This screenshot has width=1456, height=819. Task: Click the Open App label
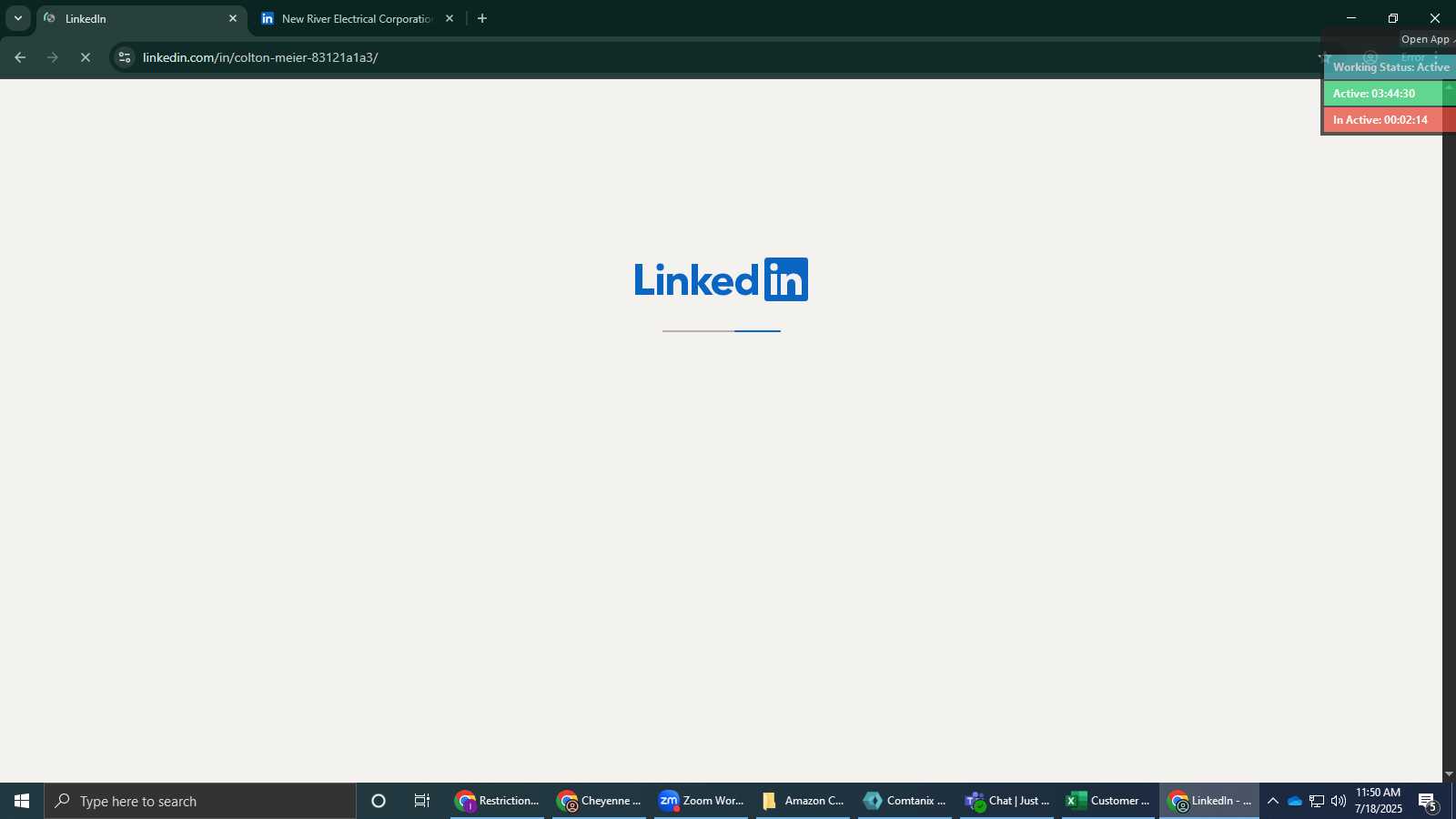click(x=1426, y=39)
